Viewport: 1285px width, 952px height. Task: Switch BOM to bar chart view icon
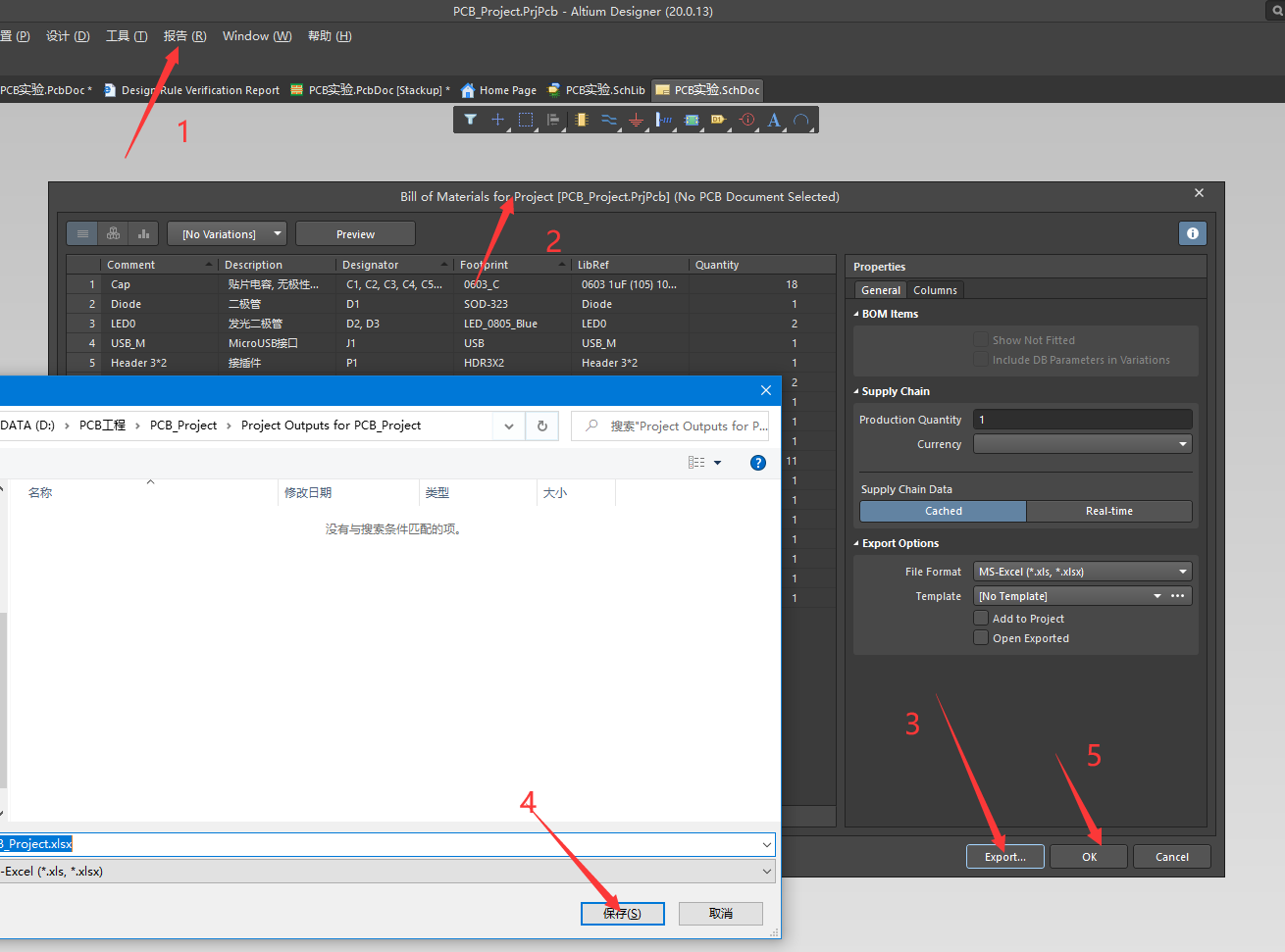tap(143, 233)
